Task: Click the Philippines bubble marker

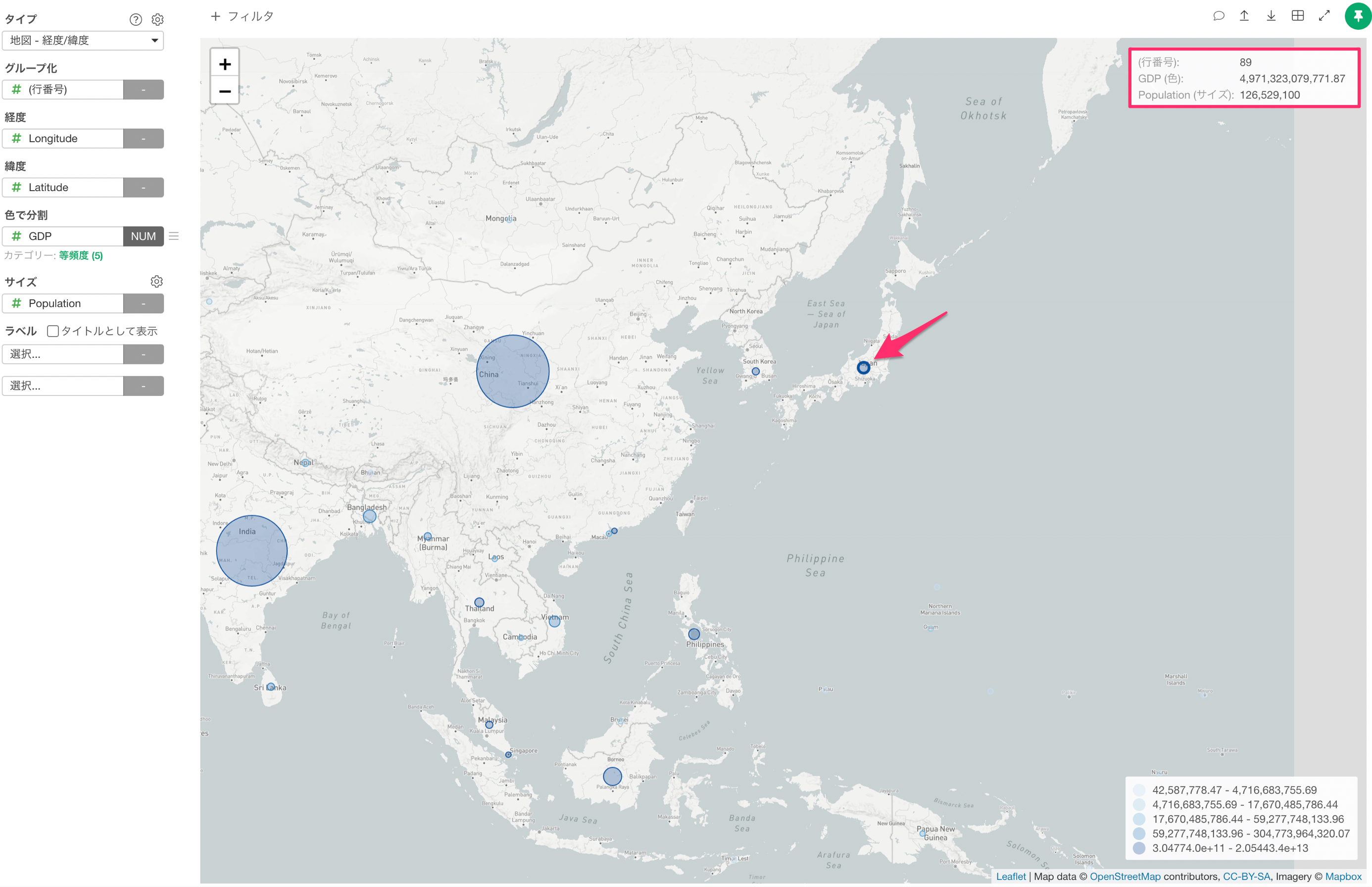Action: [693, 634]
